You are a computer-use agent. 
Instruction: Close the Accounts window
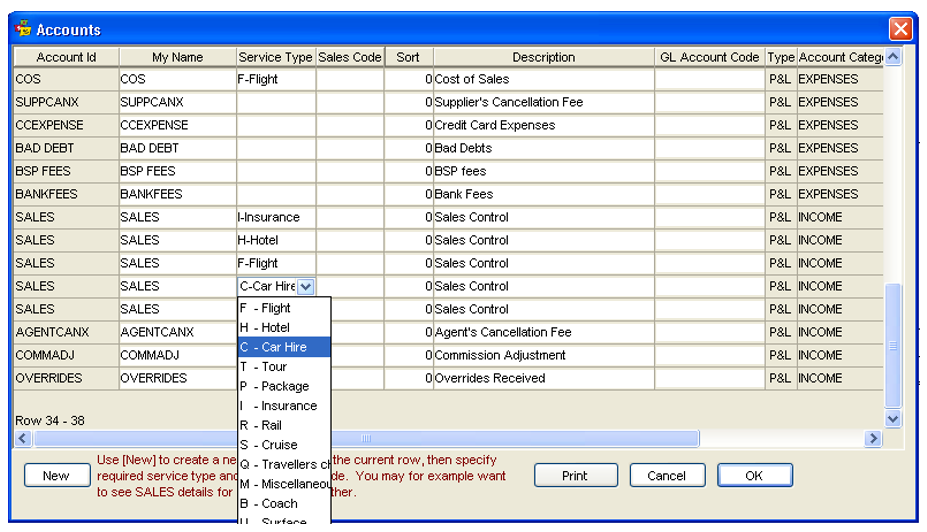pos(900,28)
